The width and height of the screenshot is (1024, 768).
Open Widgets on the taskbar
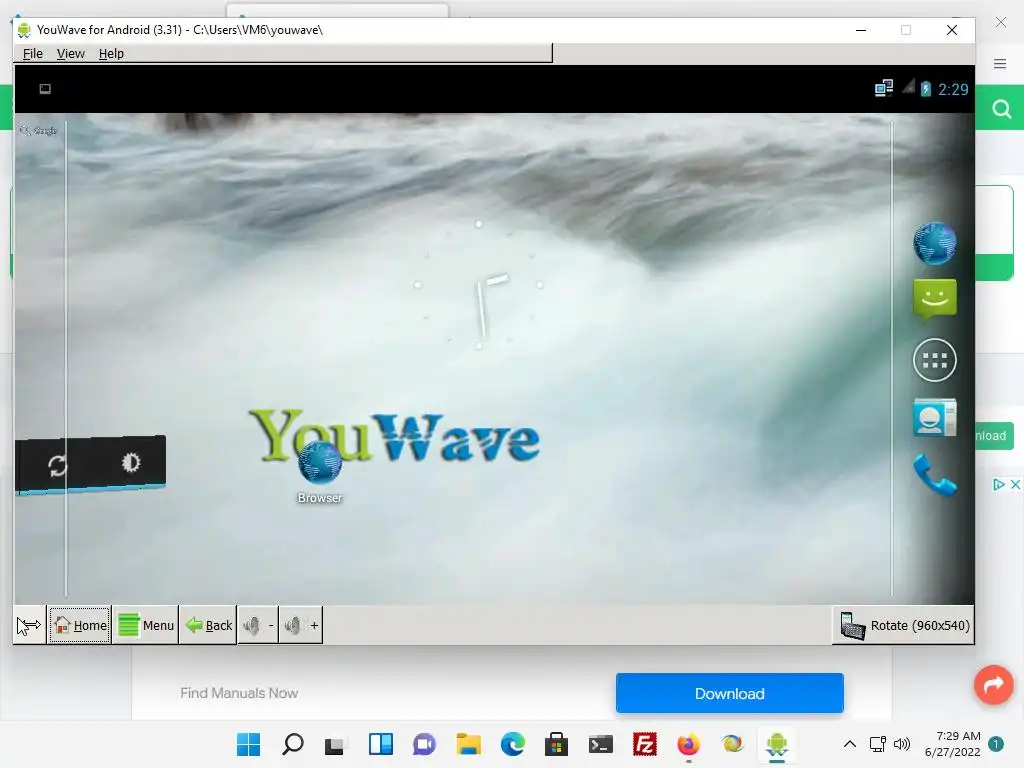tap(381, 744)
